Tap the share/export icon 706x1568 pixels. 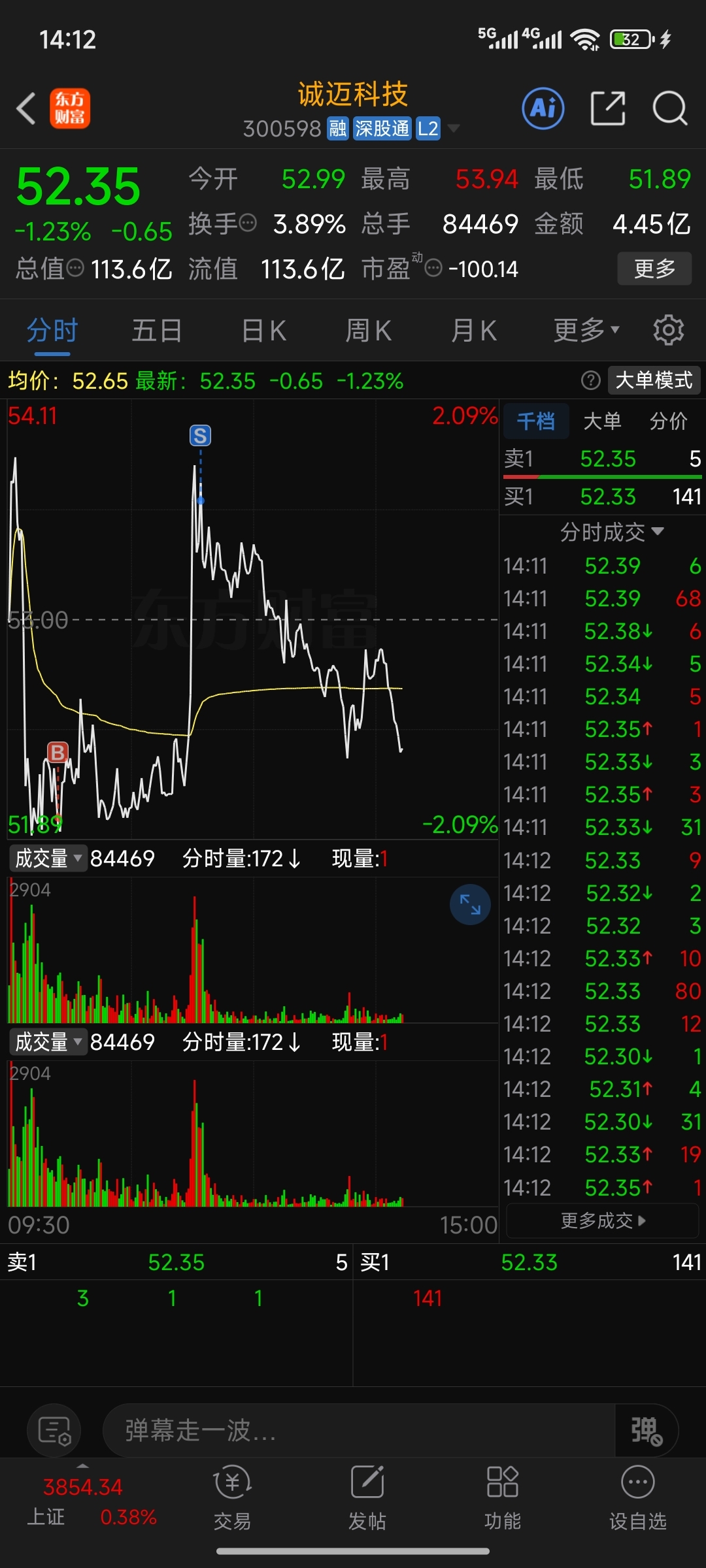pos(608,108)
